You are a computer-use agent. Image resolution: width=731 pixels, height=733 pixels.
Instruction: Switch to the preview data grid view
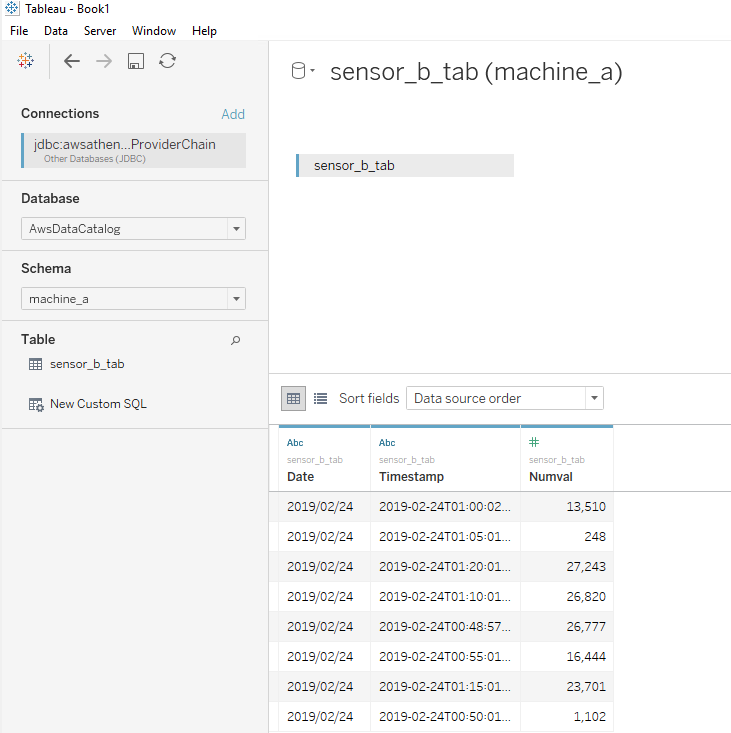[x=294, y=398]
